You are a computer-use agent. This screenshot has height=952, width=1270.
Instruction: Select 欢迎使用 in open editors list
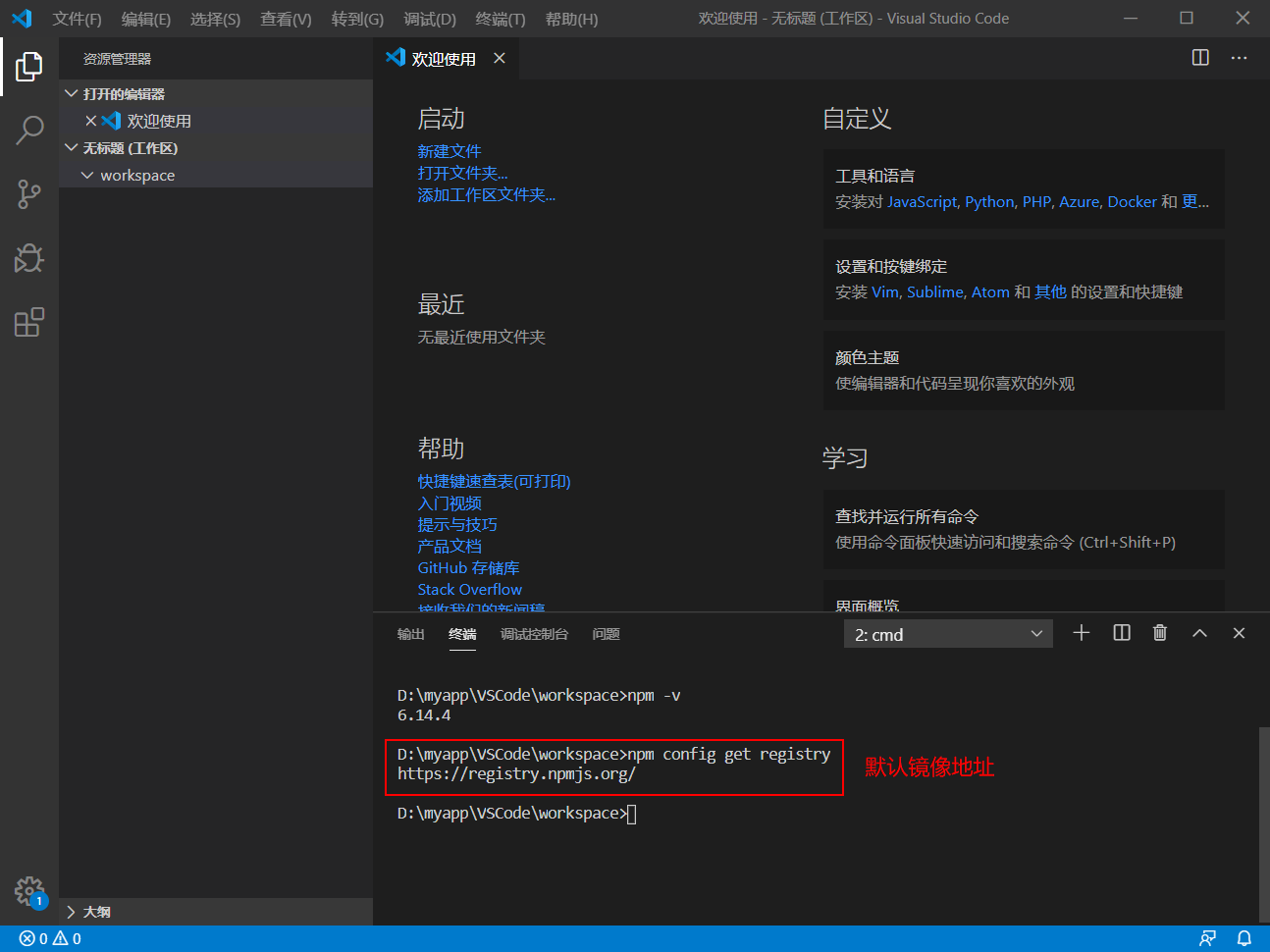(216, 121)
